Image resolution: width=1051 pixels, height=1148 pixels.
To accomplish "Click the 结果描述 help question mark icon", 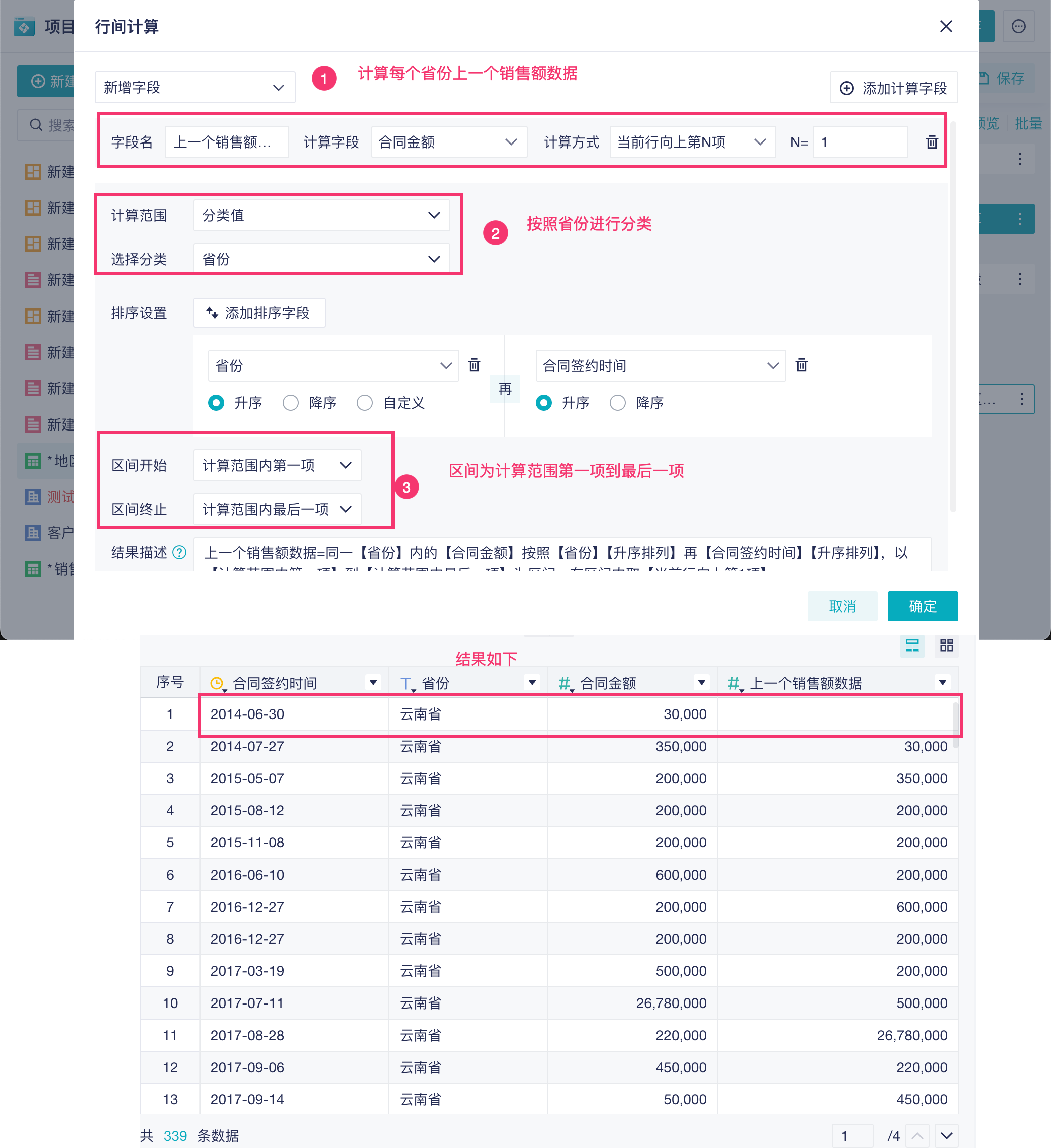I will coord(179,552).
